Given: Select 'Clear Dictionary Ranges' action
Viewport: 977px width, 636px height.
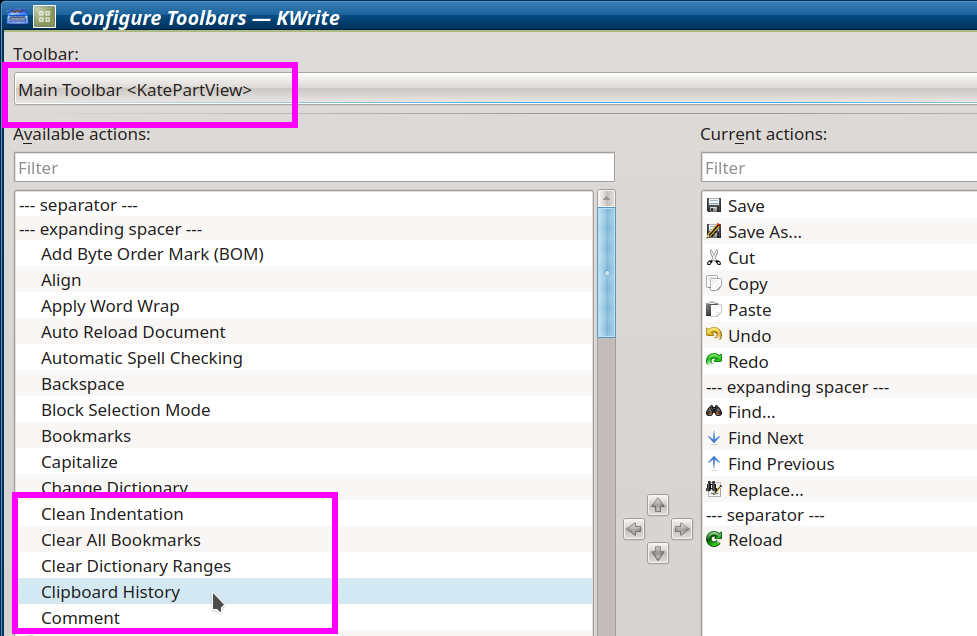Looking at the screenshot, I should point(305,566).
